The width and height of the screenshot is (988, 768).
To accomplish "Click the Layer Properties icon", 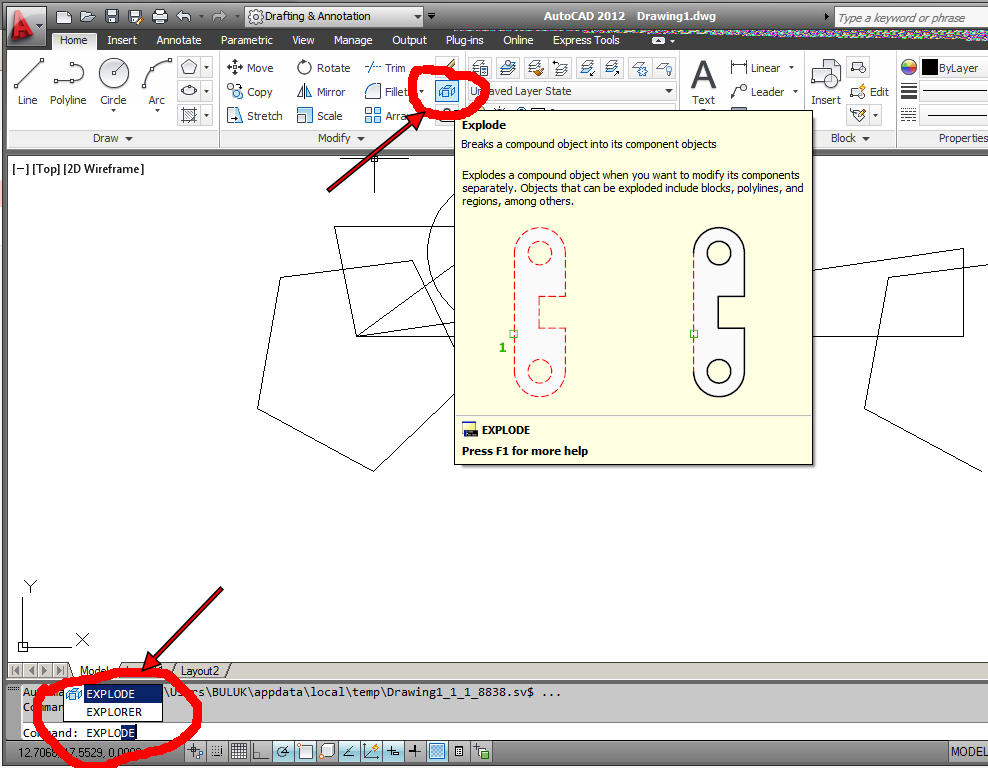I will pyautogui.click(x=480, y=67).
